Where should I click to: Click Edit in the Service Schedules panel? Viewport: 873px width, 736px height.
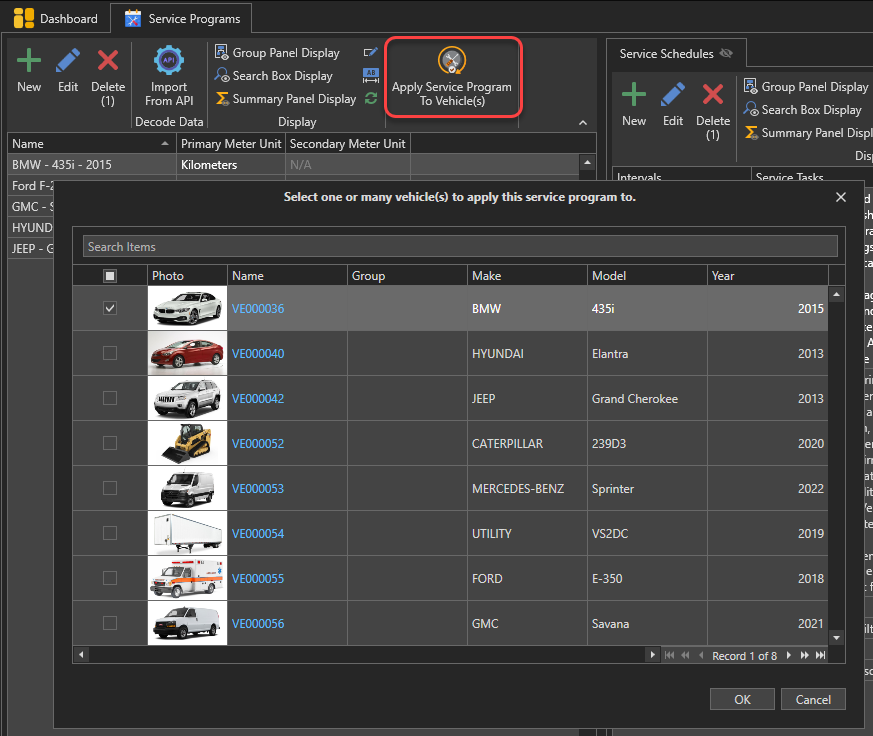click(x=673, y=106)
